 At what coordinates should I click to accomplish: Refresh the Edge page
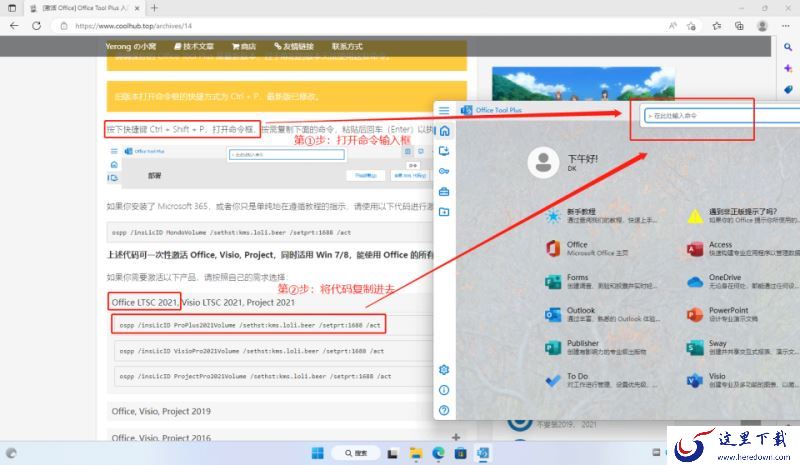36,26
